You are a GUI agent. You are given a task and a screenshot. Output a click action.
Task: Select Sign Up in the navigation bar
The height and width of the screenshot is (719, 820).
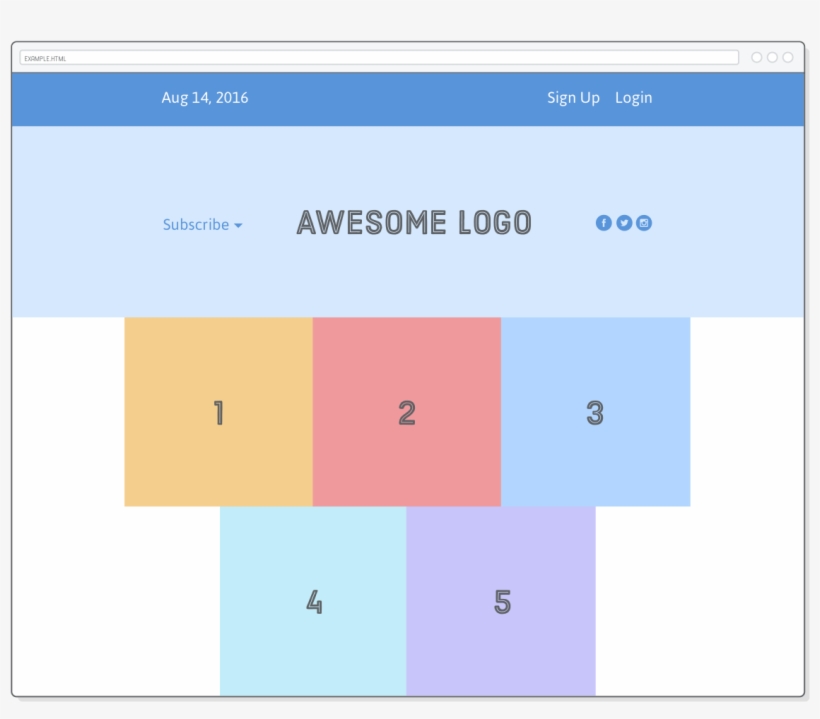coord(572,98)
